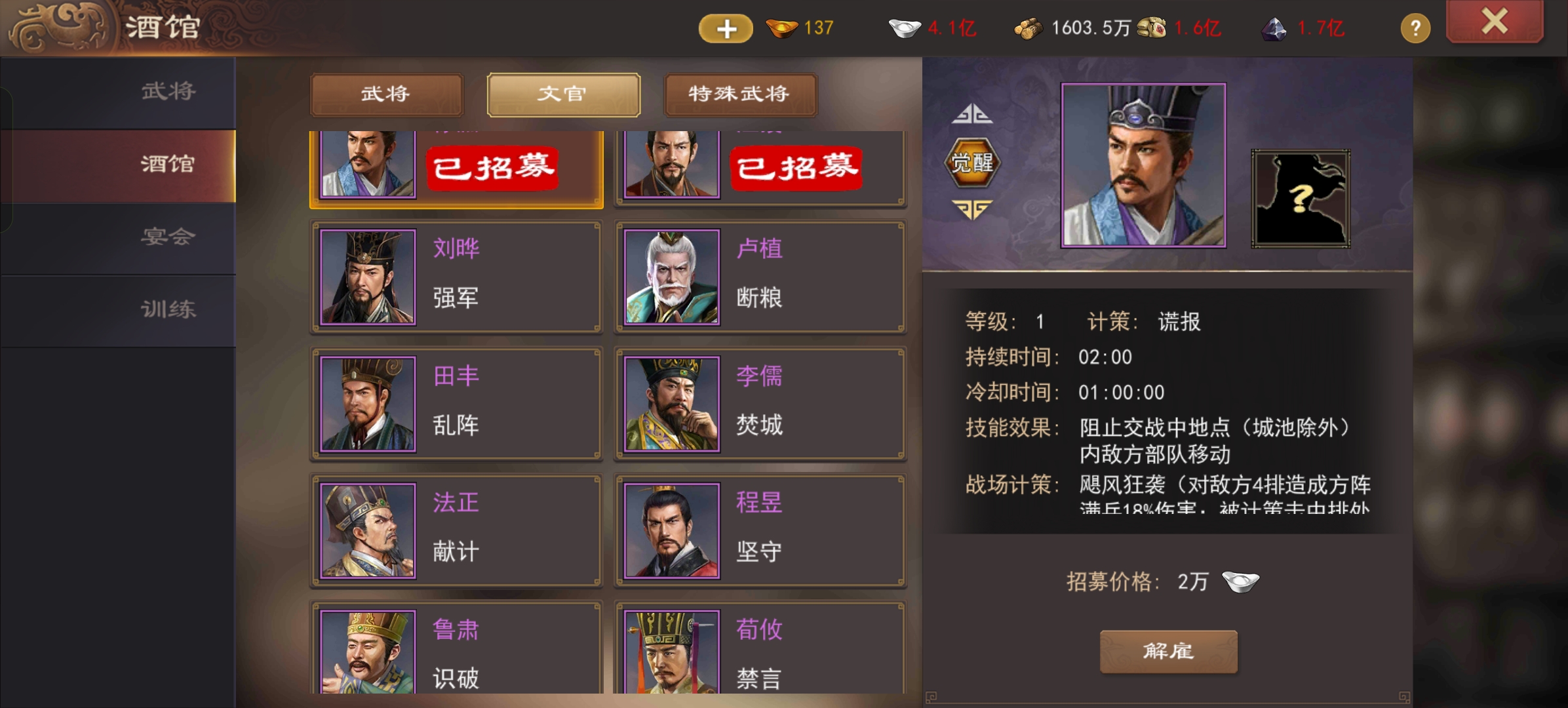
Task: Select official 李儒 with skill 焚城
Action: click(x=760, y=404)
